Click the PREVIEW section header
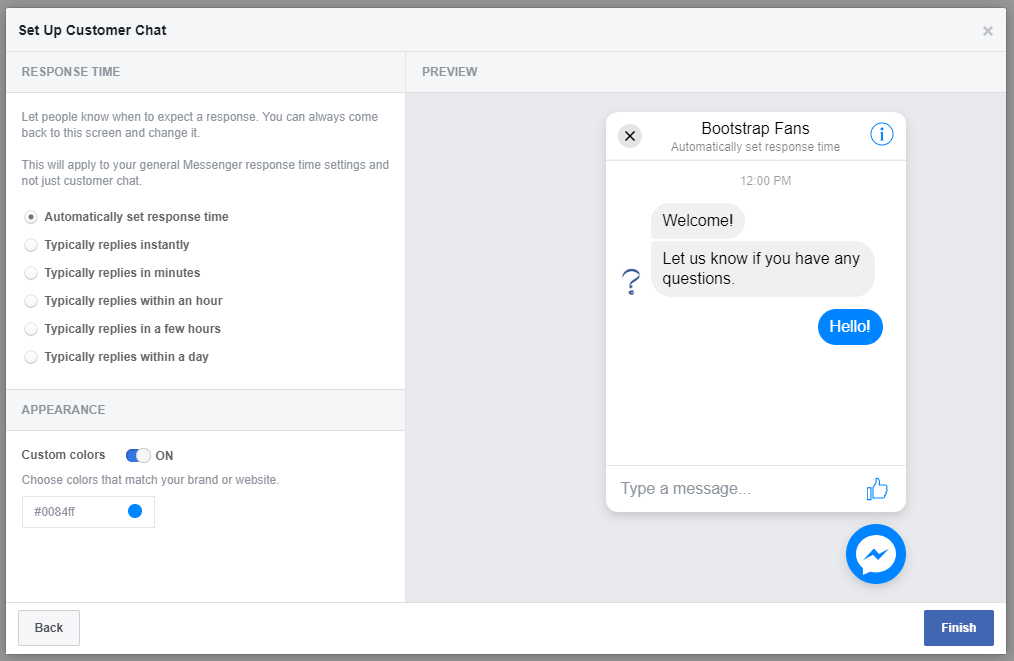The height and width of the screenshot is (661, 1014). click(449, 72)
